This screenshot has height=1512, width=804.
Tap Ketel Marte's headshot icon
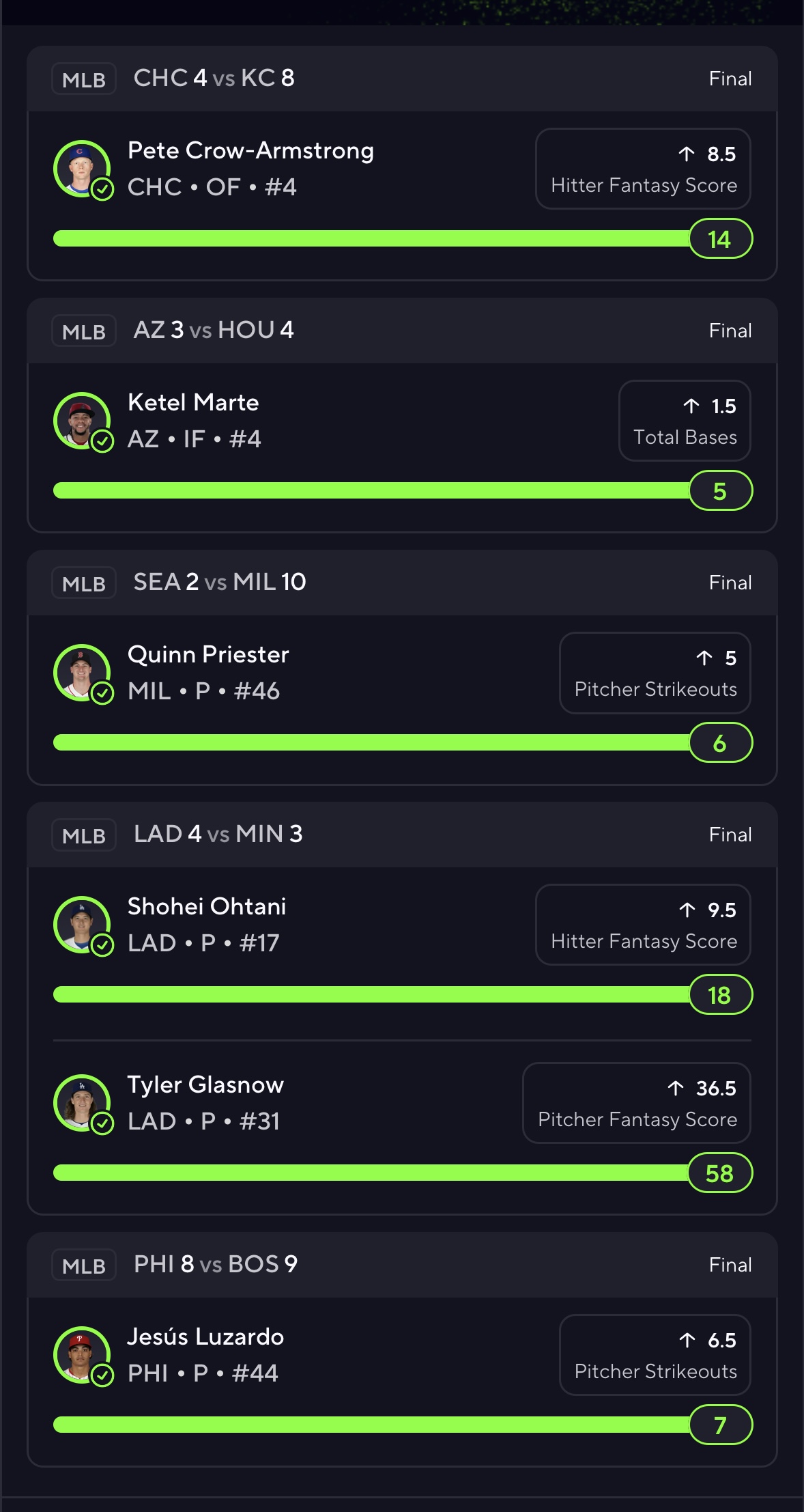click(82, 420)
